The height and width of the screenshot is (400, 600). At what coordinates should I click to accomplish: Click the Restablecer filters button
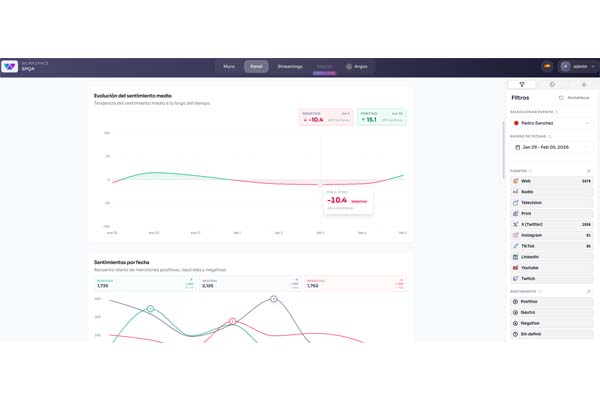coord(577,98)
